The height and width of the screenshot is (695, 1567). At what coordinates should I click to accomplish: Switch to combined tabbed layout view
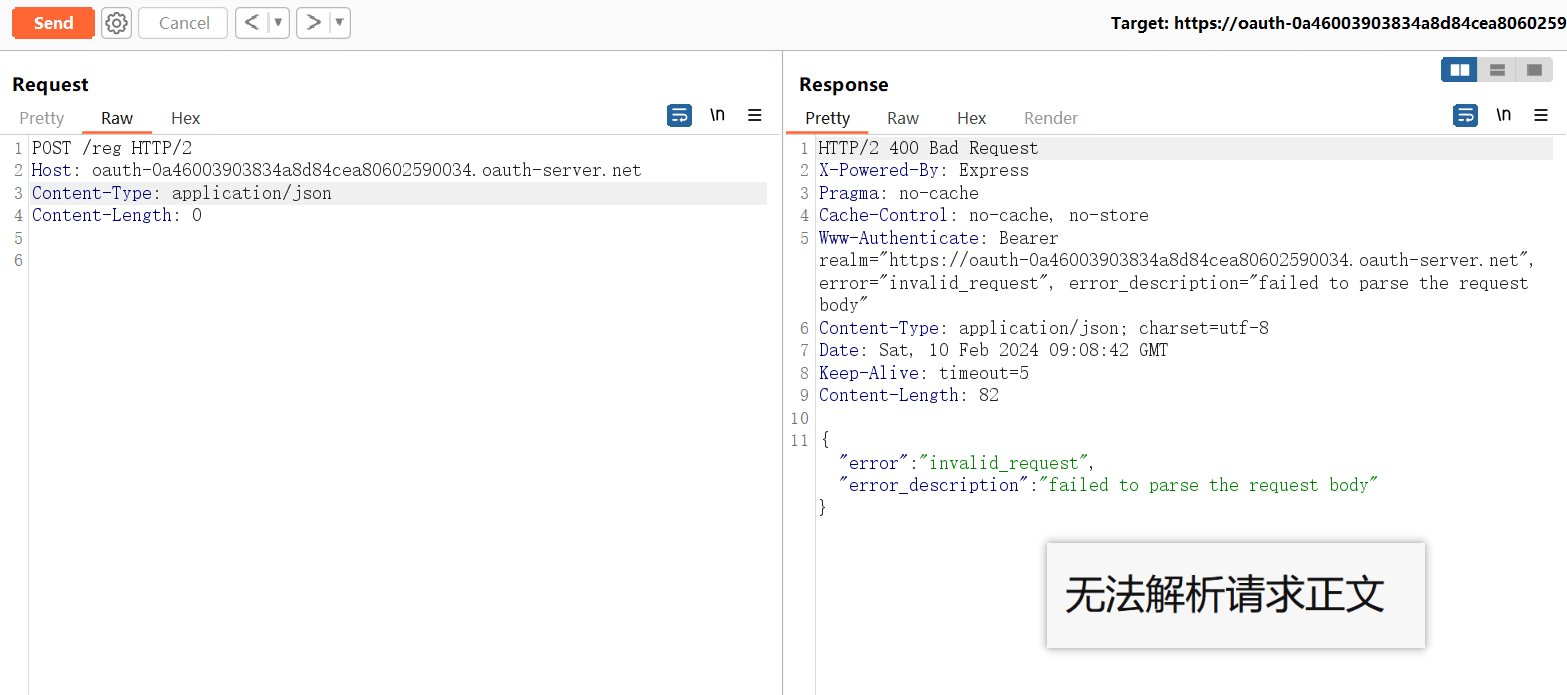pyautogui.click(x=1534, y=70)
